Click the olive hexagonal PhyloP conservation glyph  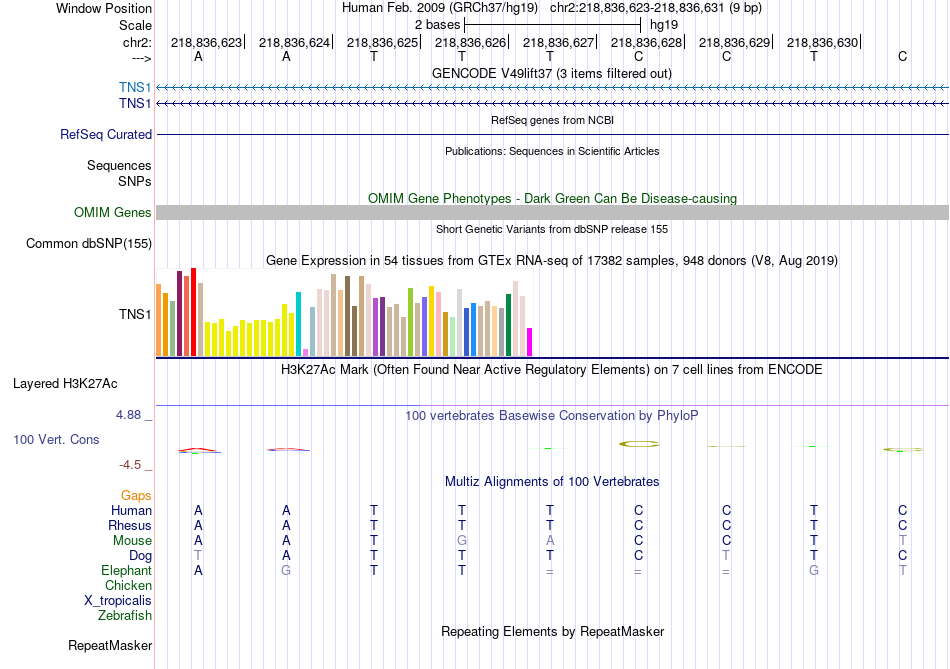pos(639,444)
